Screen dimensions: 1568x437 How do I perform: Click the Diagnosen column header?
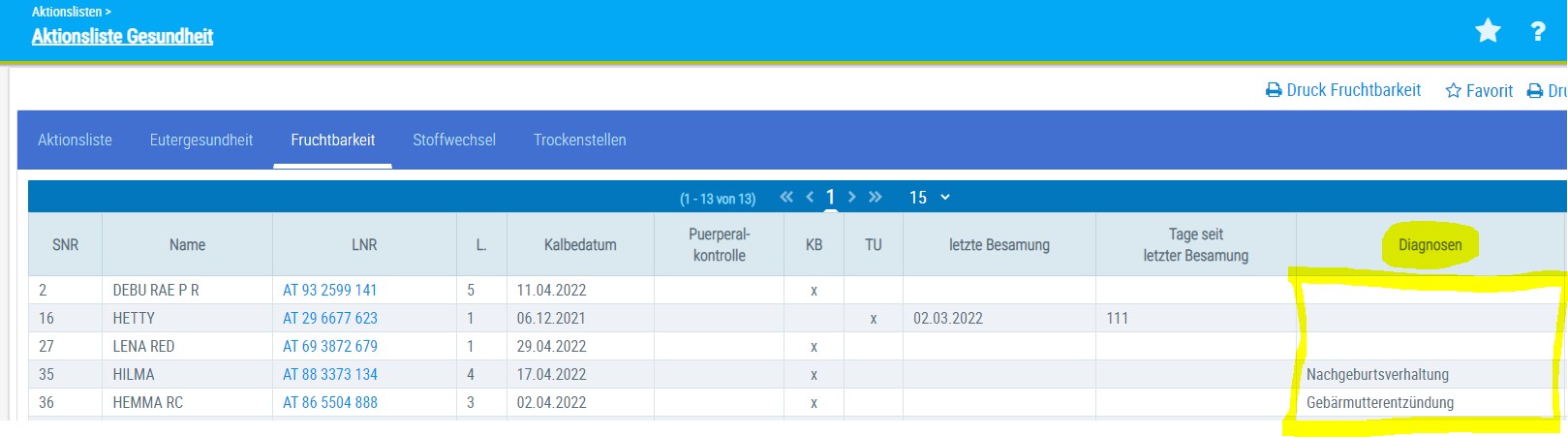click(1430, 245)
